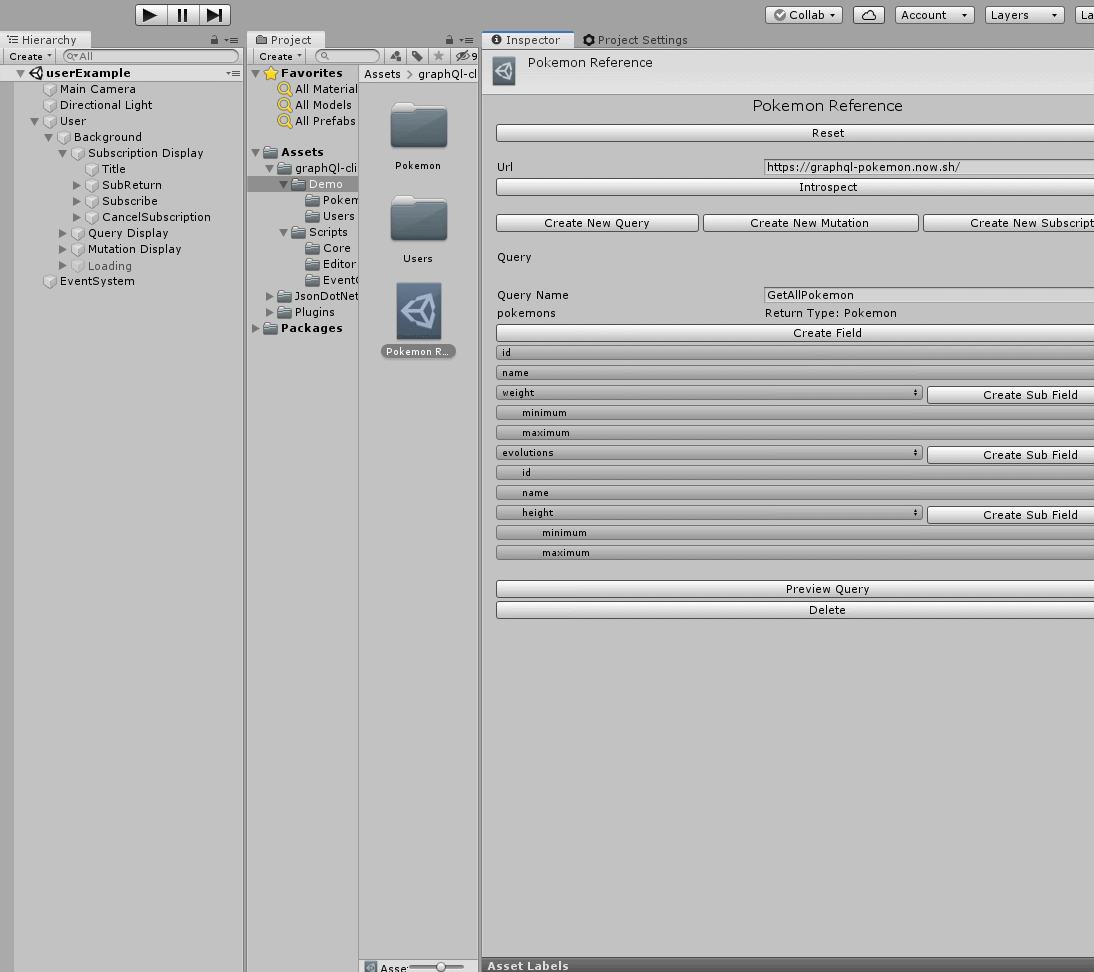This screenshot has height=972, width=1094.
Task: Open Hierarchy Create dropdown
Action: pos(30,56)
